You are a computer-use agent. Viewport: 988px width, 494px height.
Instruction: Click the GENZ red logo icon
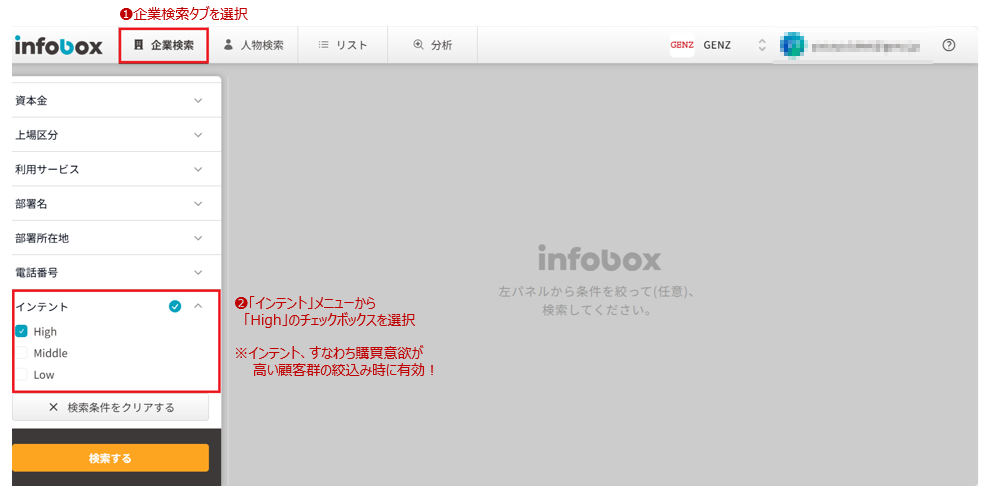682,45
